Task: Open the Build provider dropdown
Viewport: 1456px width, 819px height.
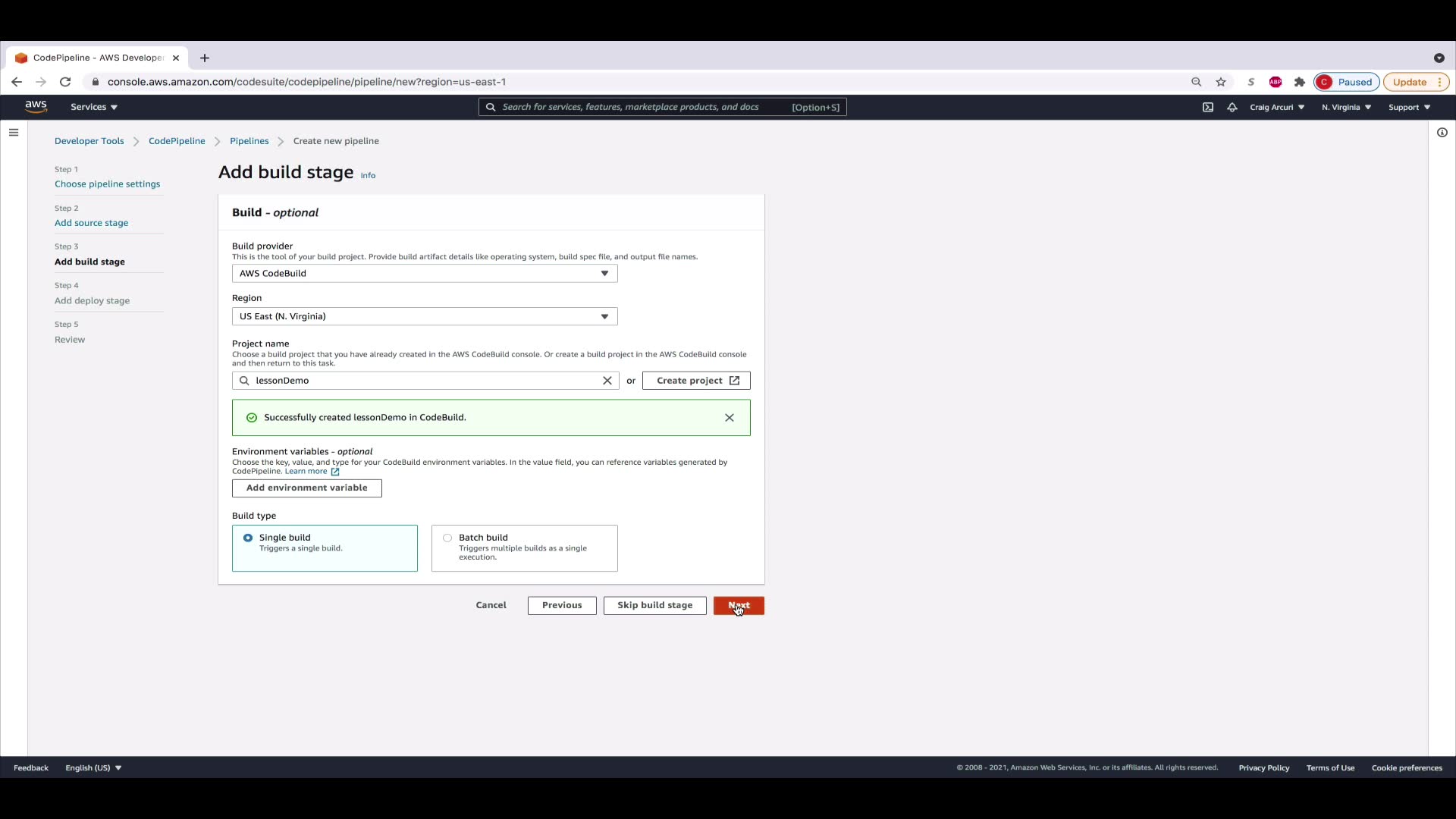Action: 425,274
